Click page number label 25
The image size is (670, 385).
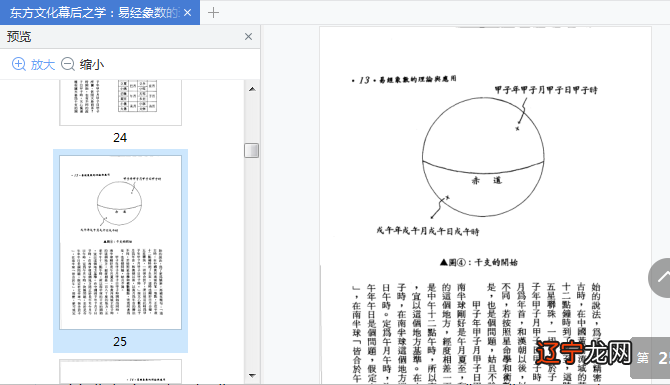(x=120, y=341)
